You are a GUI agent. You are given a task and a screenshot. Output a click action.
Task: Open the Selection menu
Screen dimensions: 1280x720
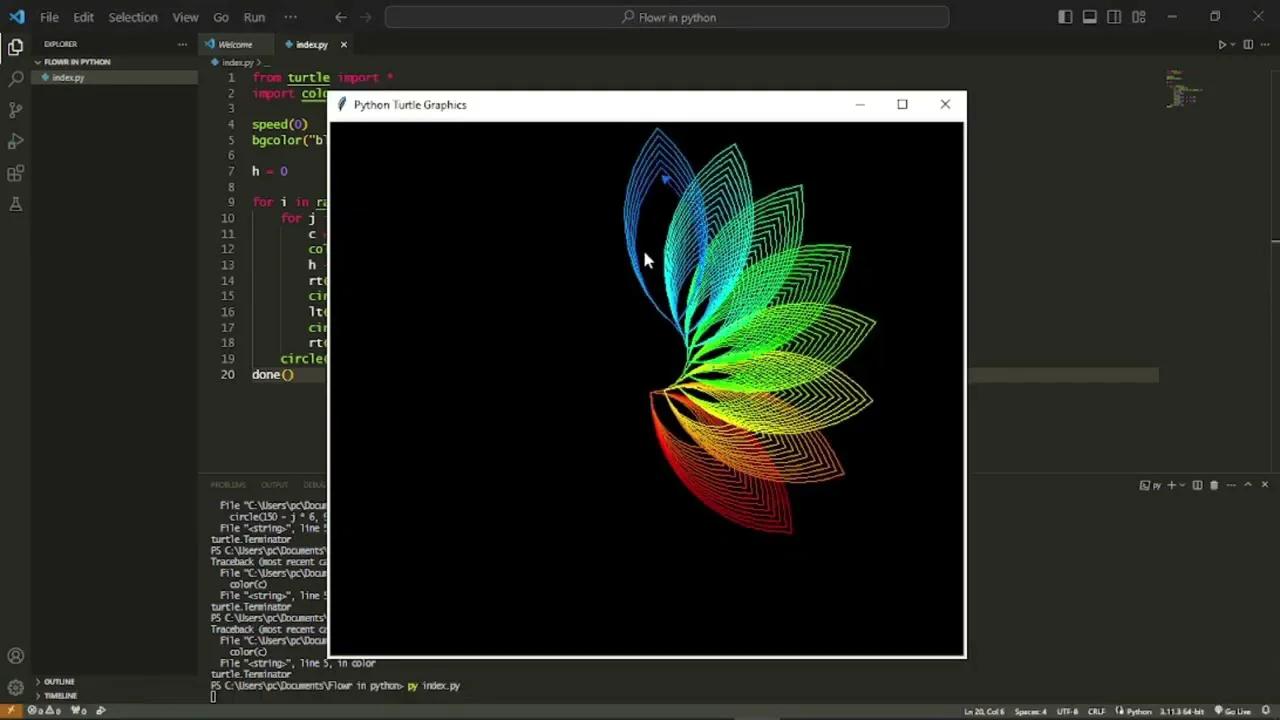[x=132, y=17]
